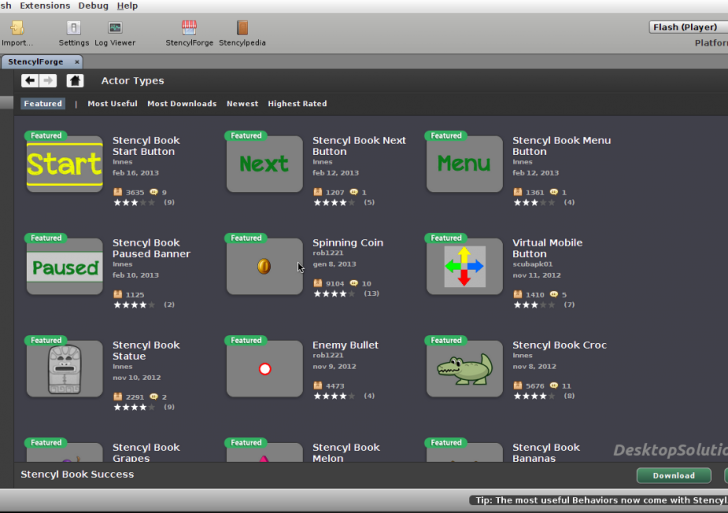Select the Virtual Mobile Button arrows thumbnail
This screenshot has height=513, width=728.
pos(464,266)
